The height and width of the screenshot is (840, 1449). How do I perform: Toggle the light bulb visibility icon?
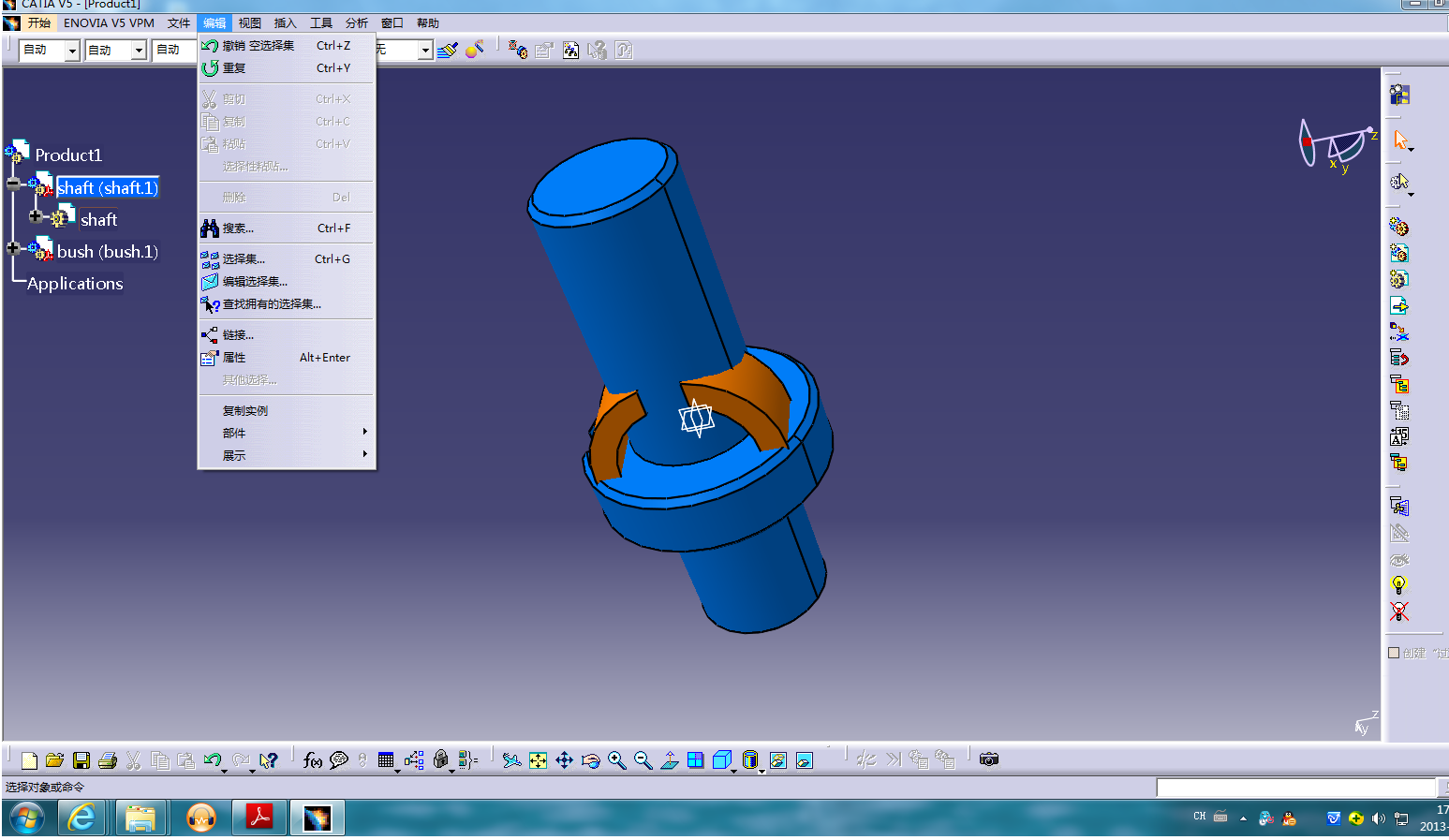pos(1398,585)
